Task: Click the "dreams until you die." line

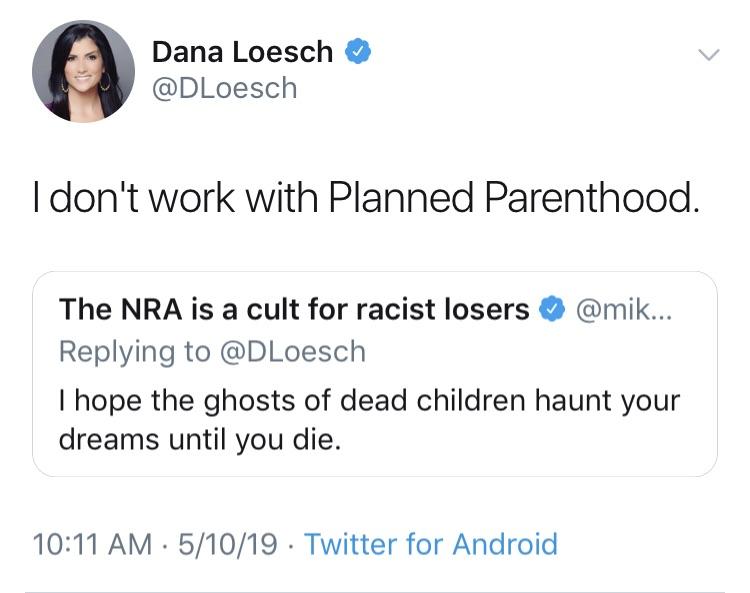Action: 200,440
